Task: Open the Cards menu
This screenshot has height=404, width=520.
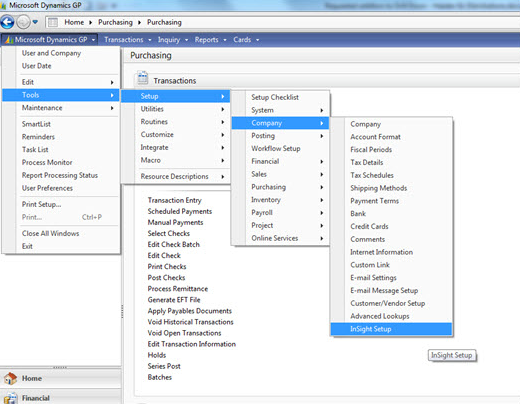Action: (246, 40)
